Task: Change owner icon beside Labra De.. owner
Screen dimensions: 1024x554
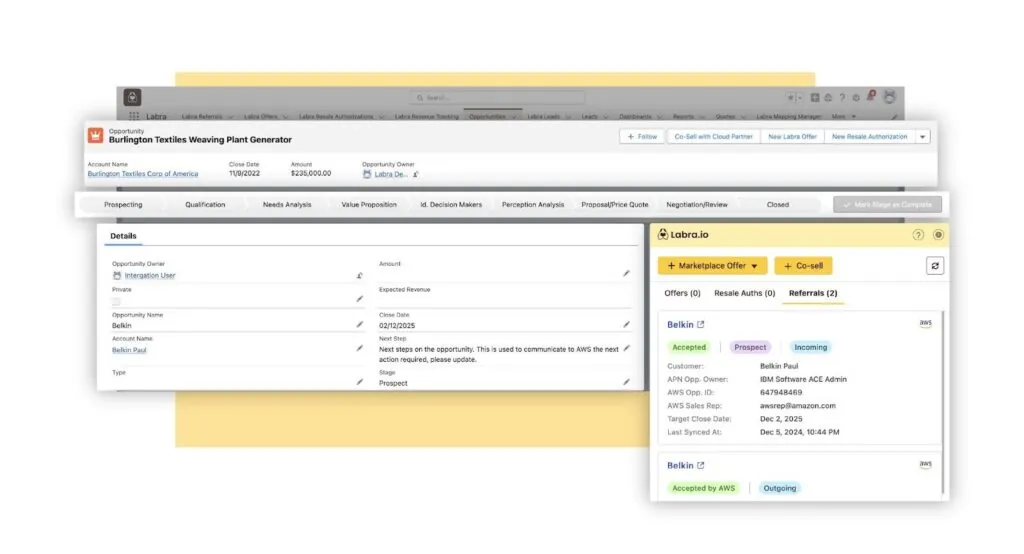Action: click(x=415, y=174)
